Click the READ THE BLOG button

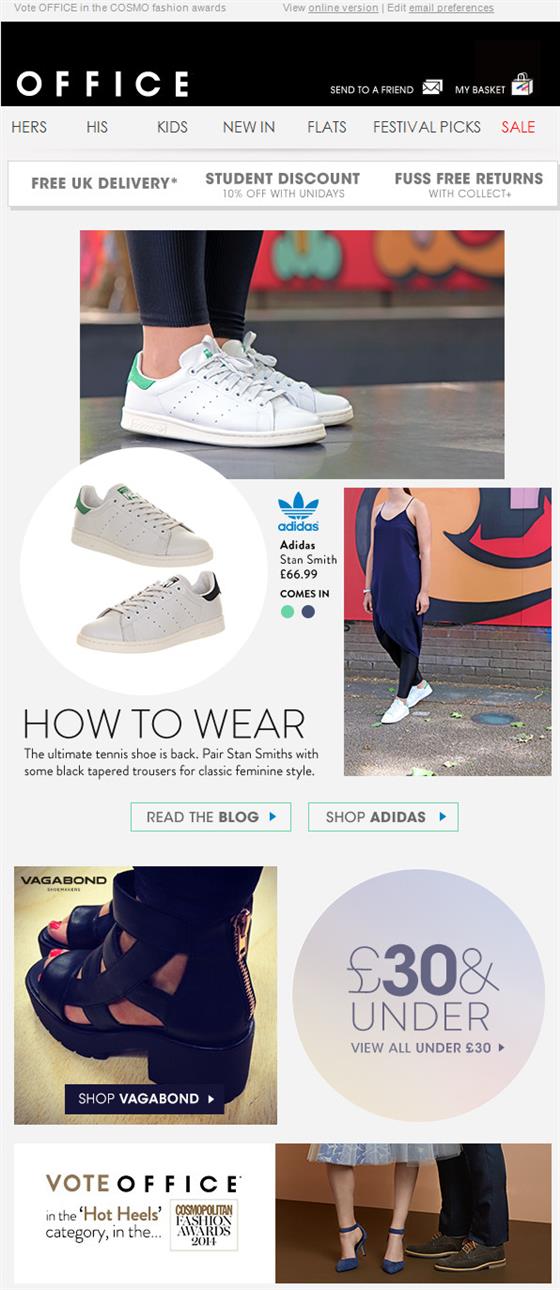(211, 817)
